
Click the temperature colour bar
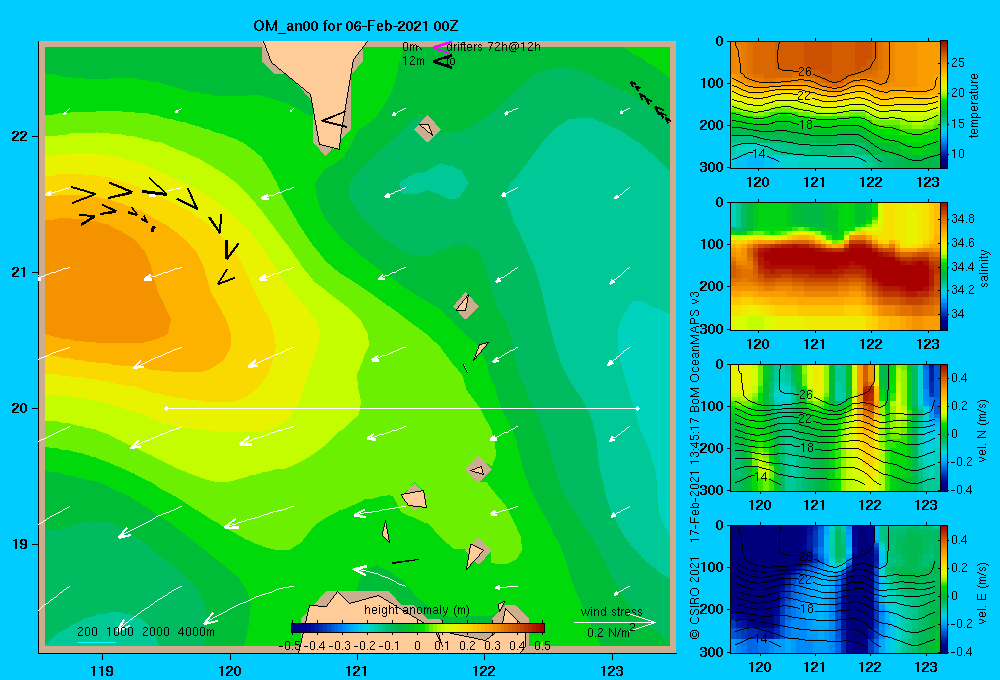944,105
